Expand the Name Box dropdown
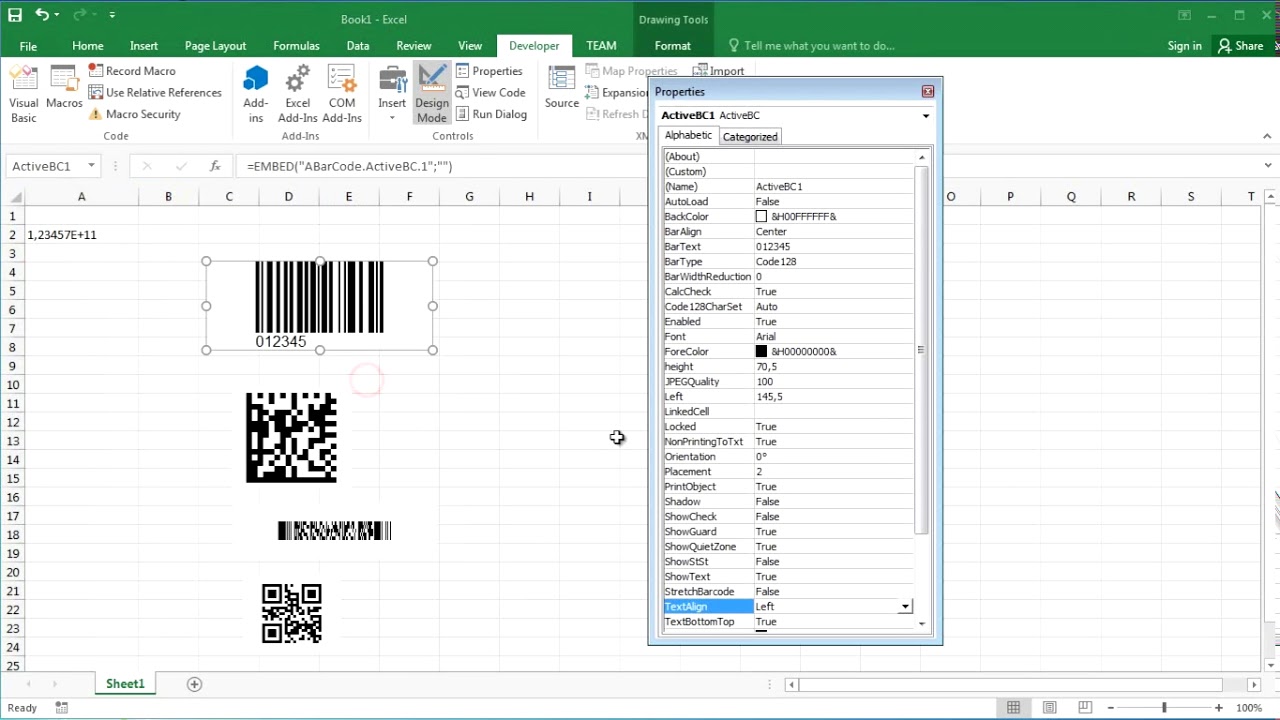The image size is (1280, 720). [91, 166]
